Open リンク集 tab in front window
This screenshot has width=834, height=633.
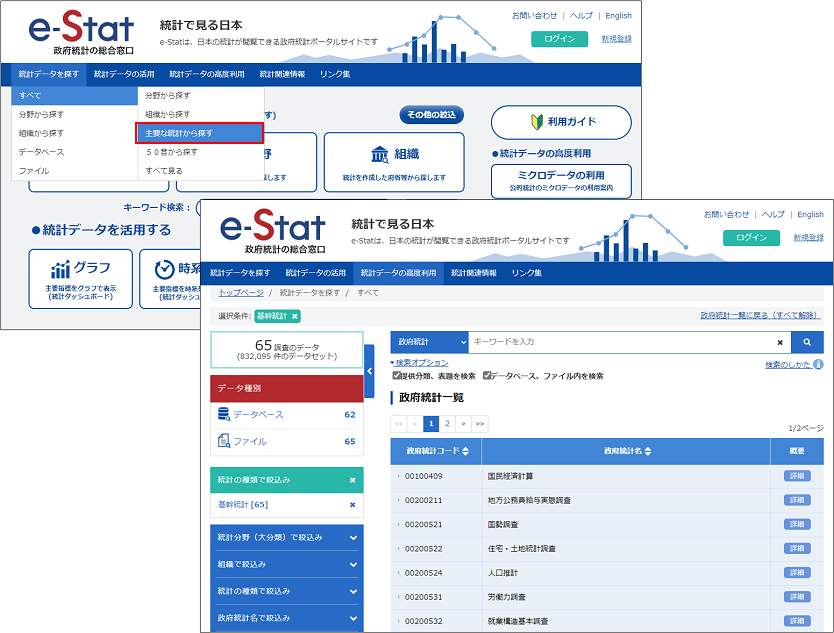[x=527, y=273]
